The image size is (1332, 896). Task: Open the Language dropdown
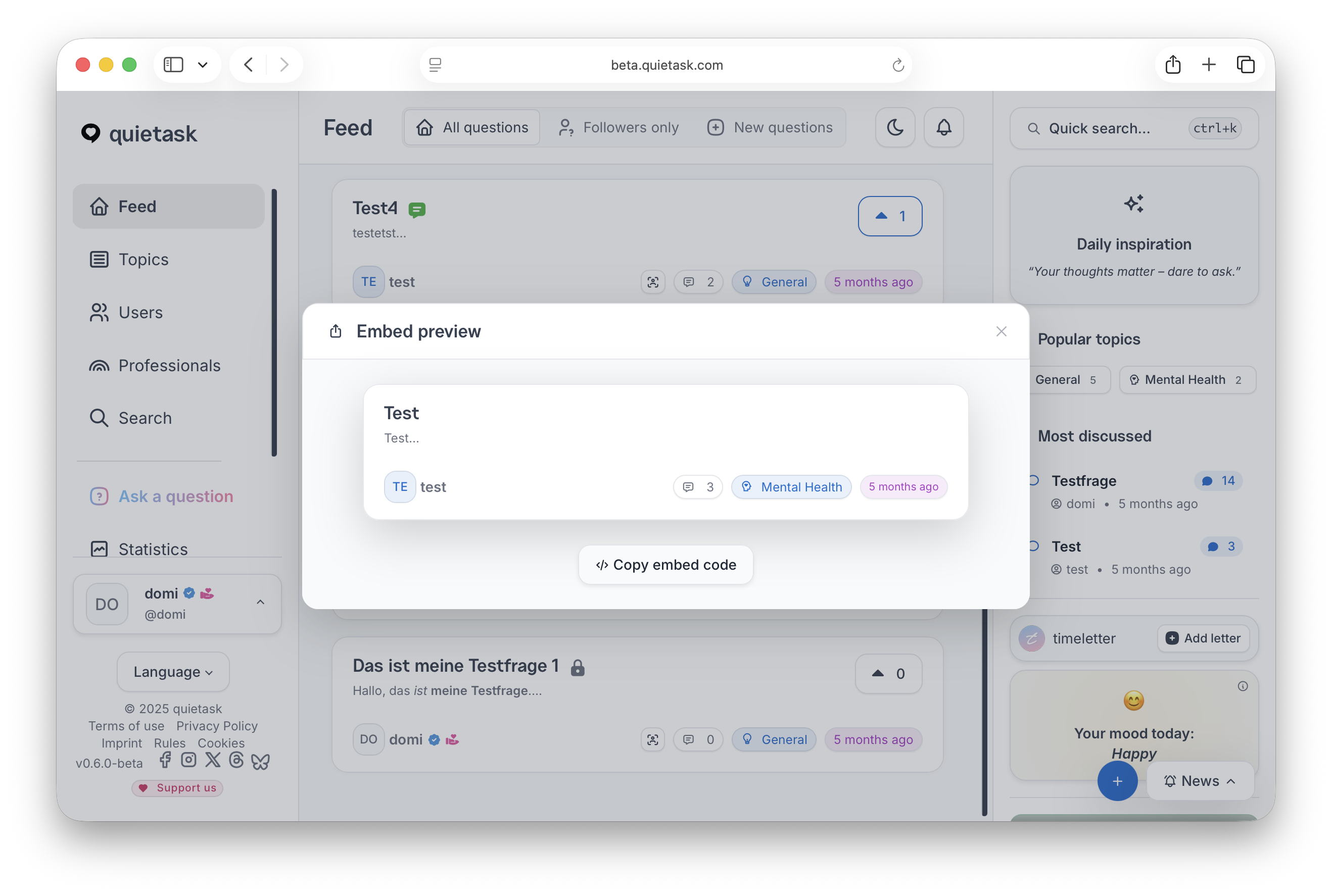pos(173,671)
